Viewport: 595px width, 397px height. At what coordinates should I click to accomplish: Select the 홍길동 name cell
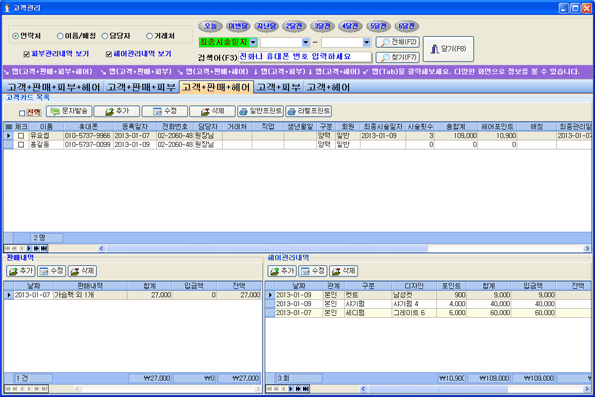pos(46,145)
